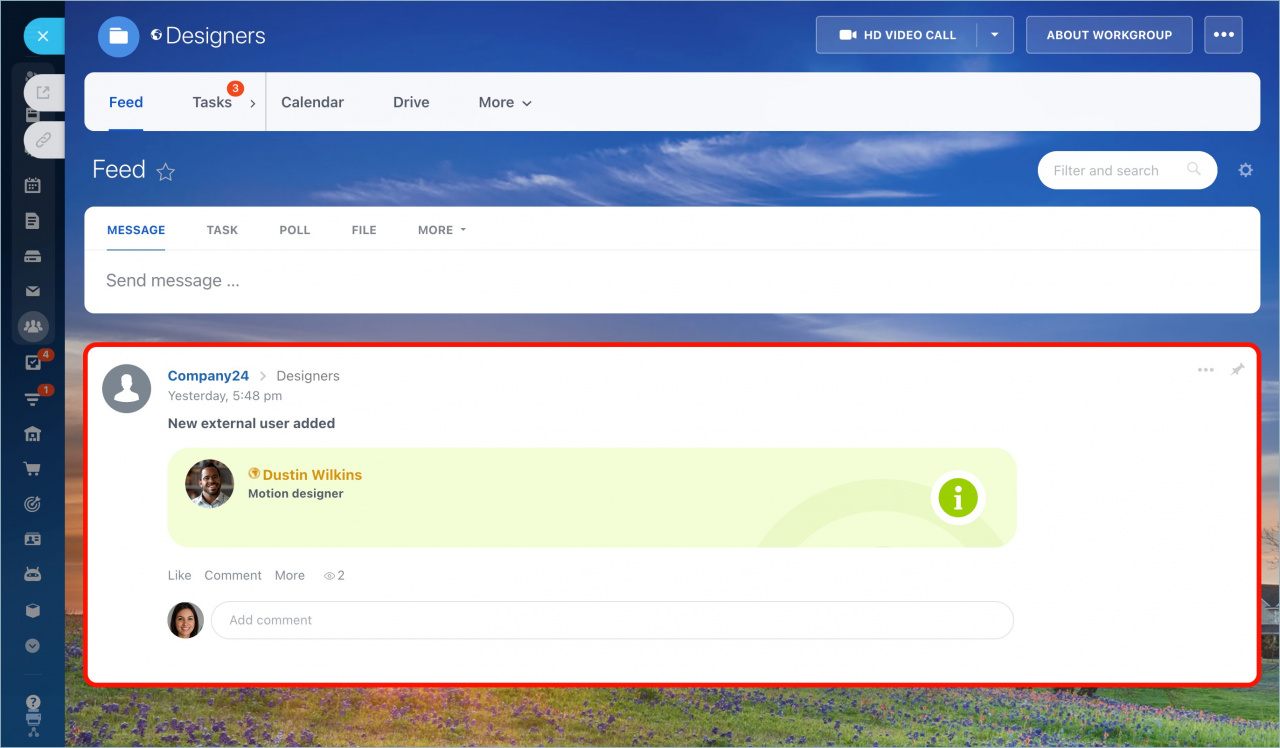
Task: Open the contact card icon in the sidebar
Action: coord(32,539)
